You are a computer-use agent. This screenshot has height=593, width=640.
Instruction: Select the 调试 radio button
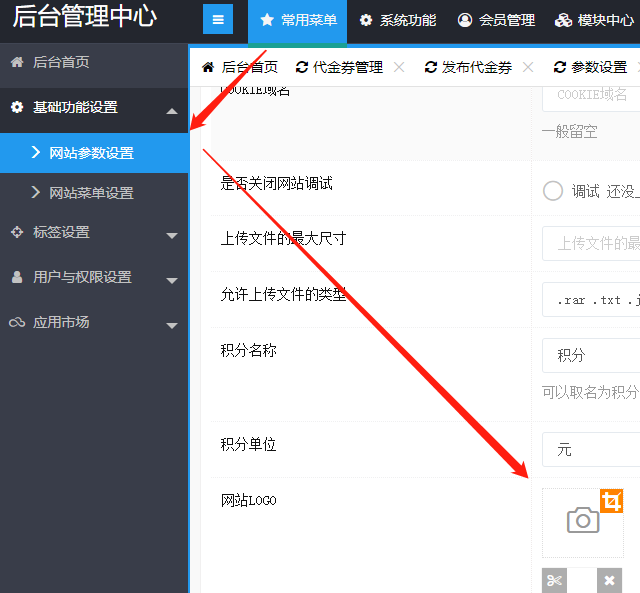[x=553, y=191]
